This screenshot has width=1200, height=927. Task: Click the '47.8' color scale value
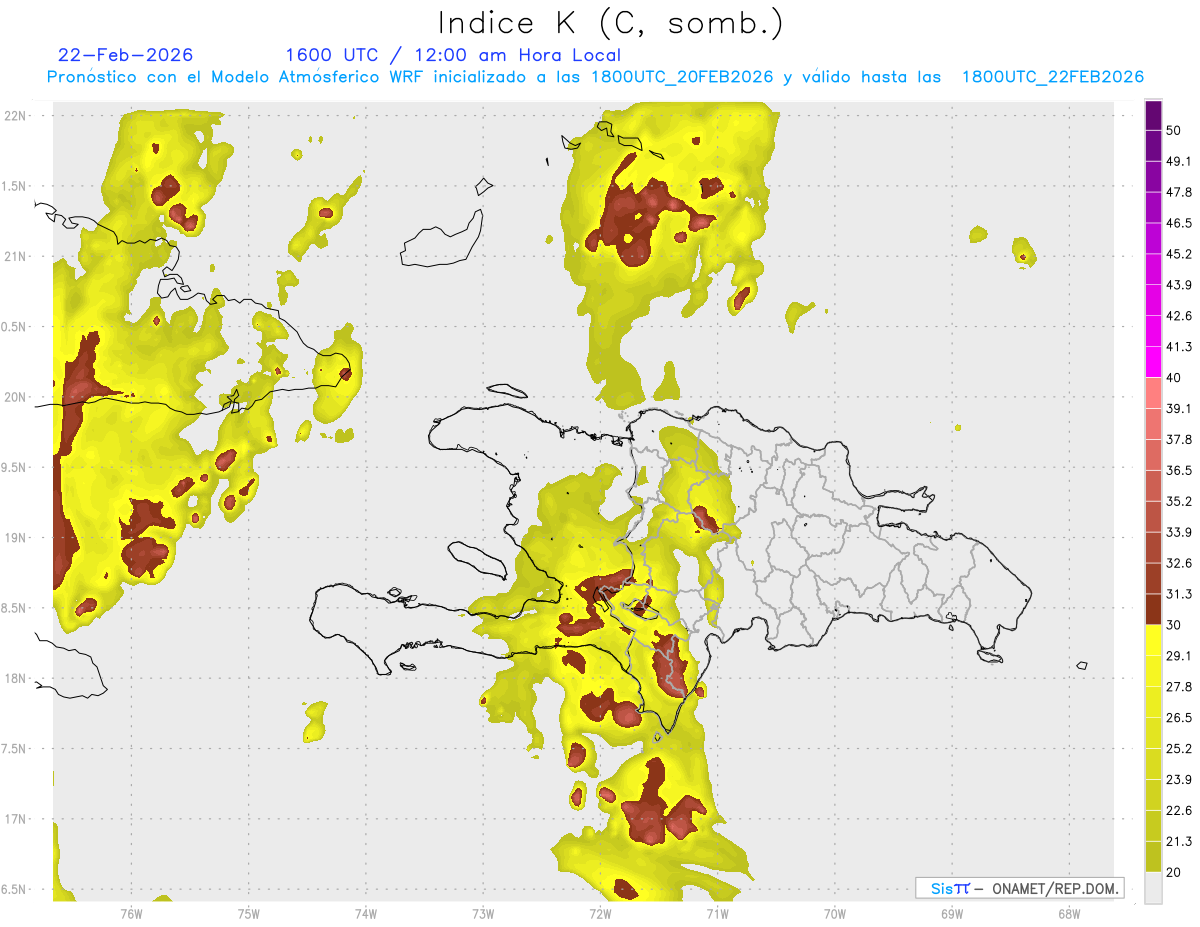coord(1179,192)
